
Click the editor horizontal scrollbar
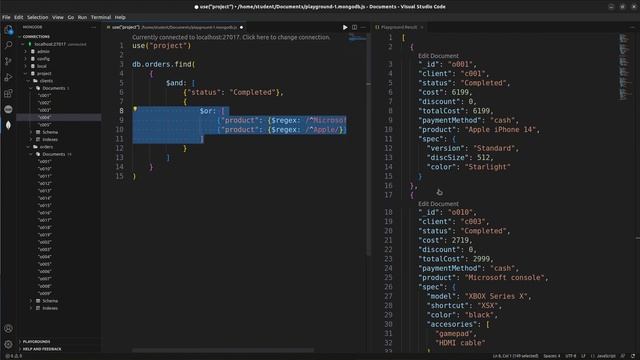(223, 350)
